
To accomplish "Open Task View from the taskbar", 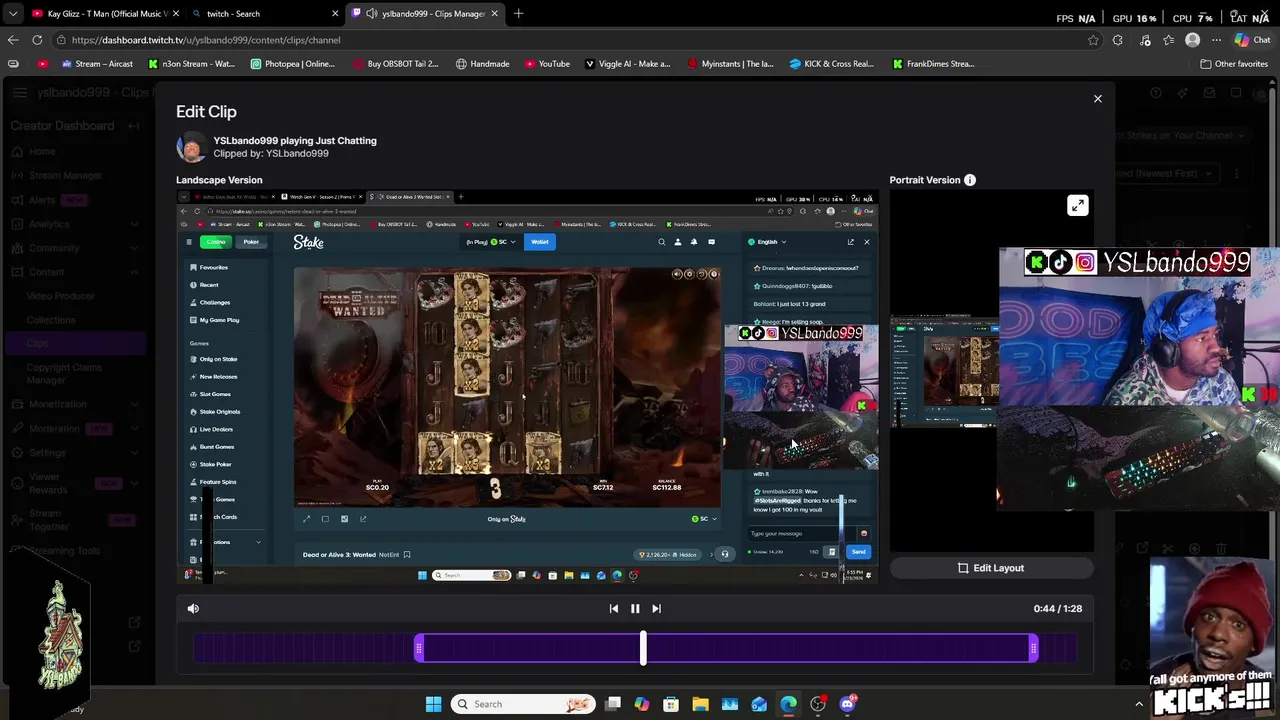I will 613,704.
